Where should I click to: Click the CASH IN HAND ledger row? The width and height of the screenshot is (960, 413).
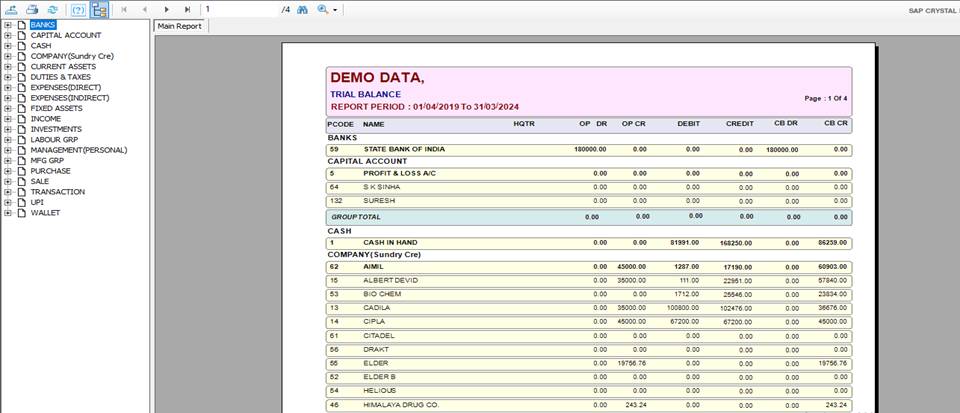coord(390,242)
